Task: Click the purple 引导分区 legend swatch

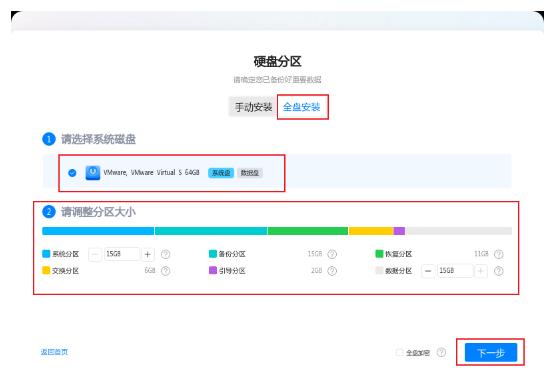Action: 213,270
